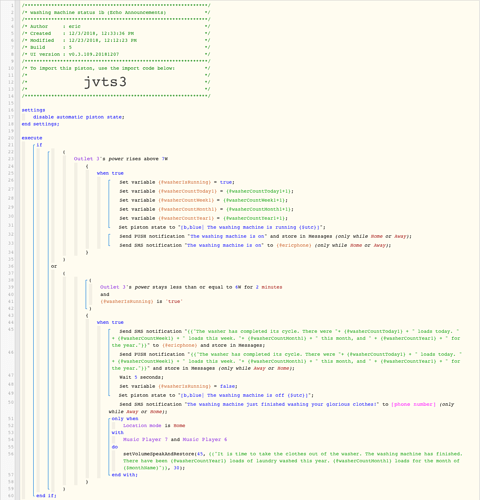This screenshot has height=500, width=482.
Task: Select the 'execute' keyword
Action: pyautogui.click(x=32, y=138)
